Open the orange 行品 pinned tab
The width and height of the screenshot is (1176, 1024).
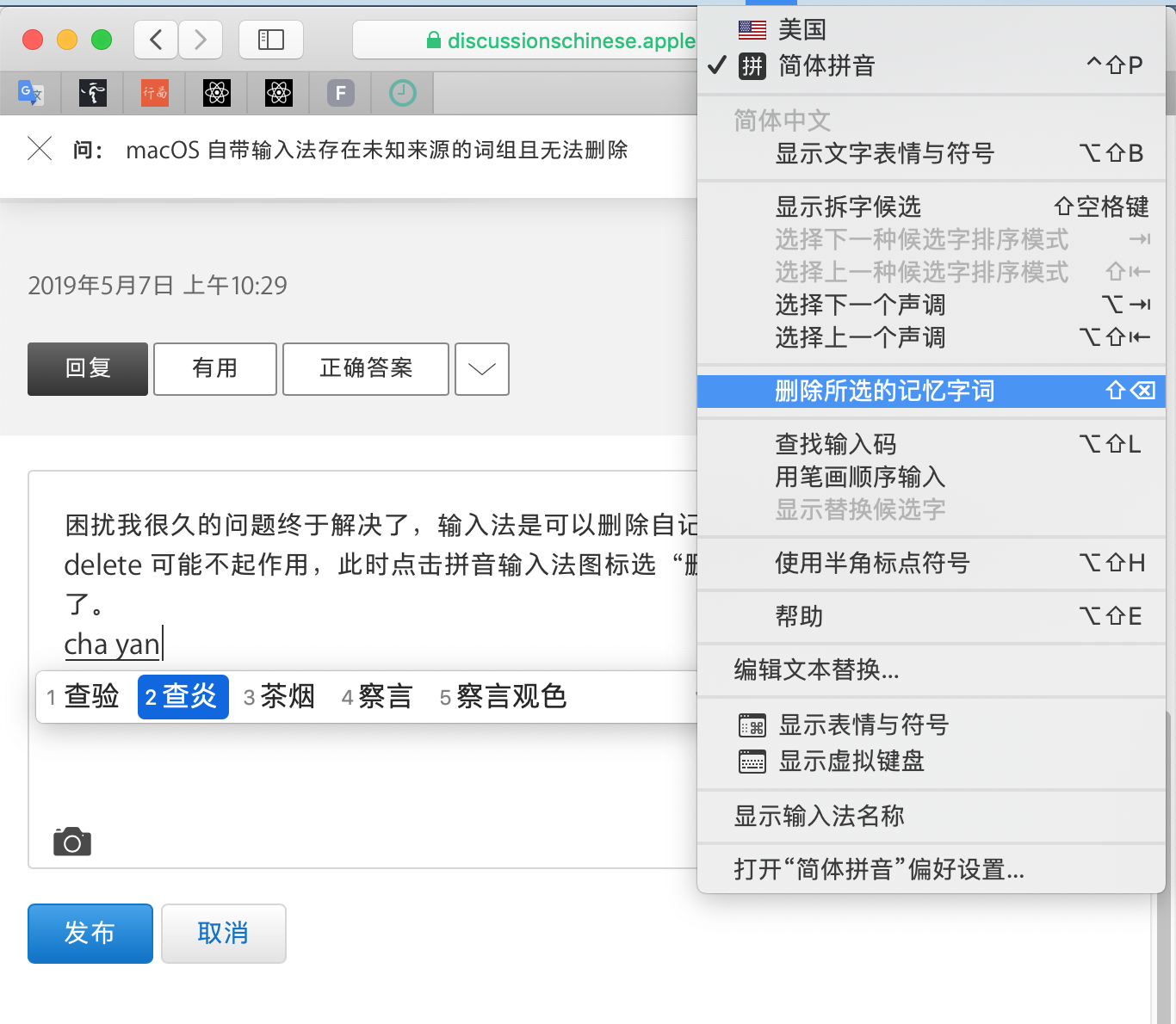pyautogui.click(x=155, y=93)
